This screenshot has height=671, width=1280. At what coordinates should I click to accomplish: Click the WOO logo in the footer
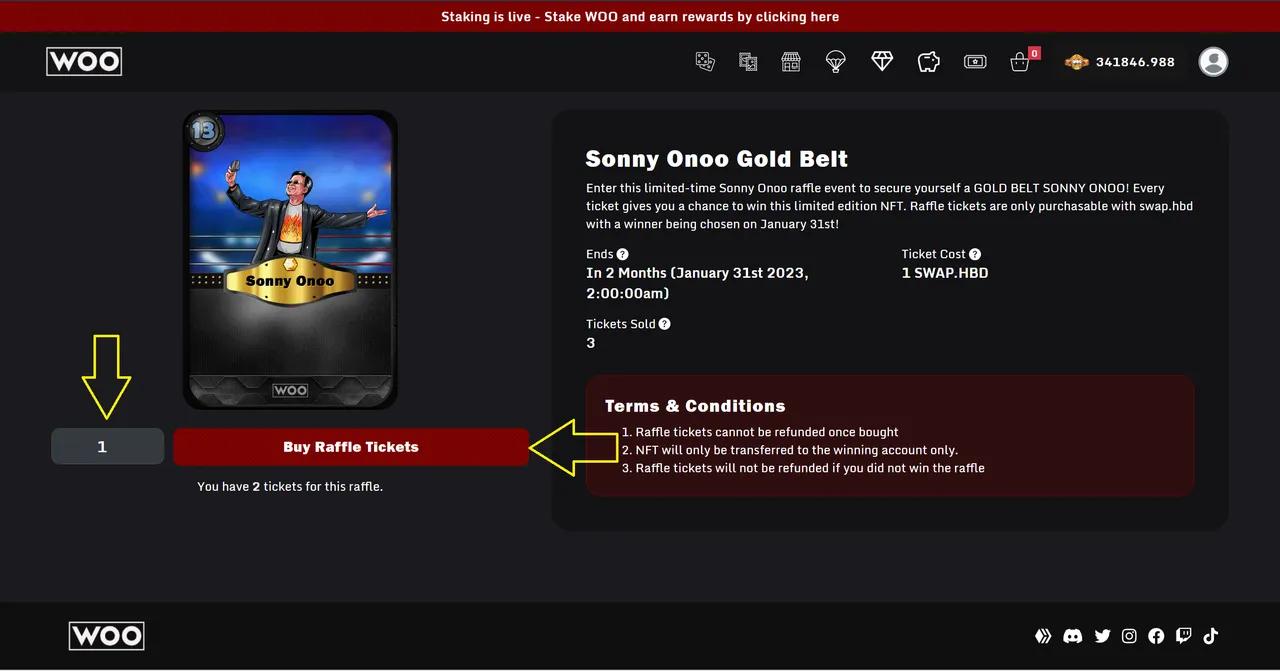point(107,636)
